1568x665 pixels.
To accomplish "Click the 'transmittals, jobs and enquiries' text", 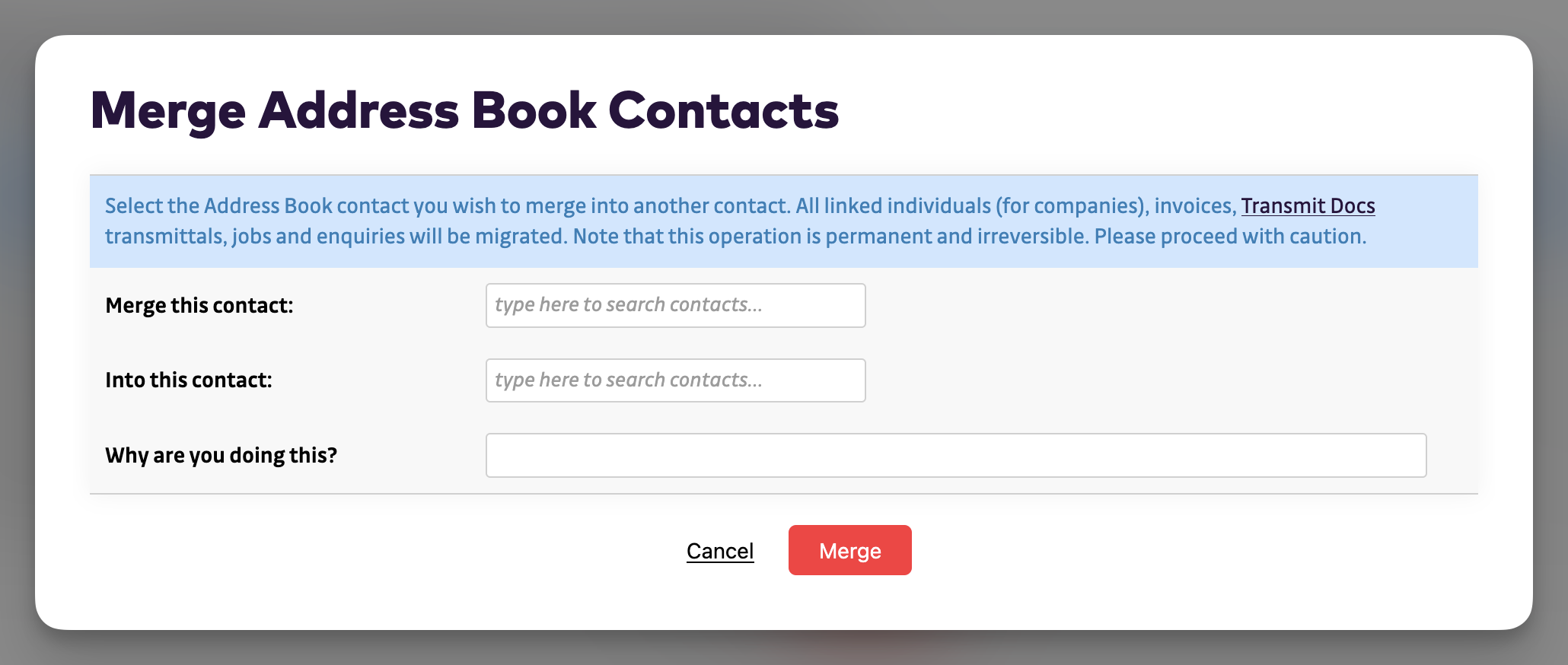I will (x=255, y=237).
